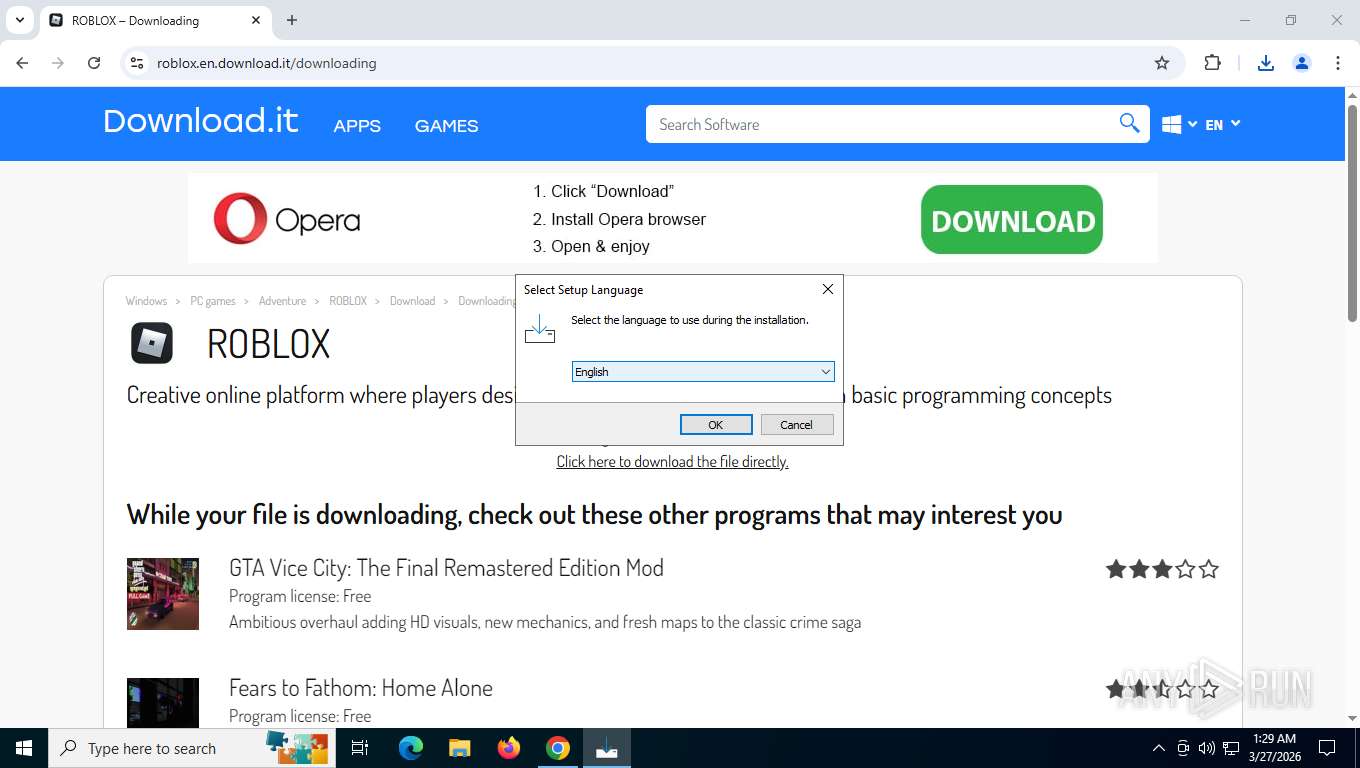Open the taskbar clock and date
Image resolution: width=1360 pixels, height=768 pixels.
[x=1274, y=748]
